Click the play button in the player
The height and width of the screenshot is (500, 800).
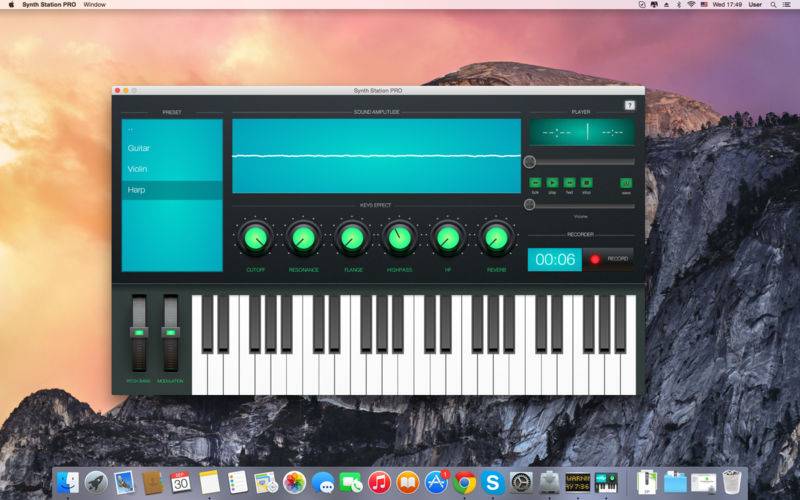tap(552, 183)
